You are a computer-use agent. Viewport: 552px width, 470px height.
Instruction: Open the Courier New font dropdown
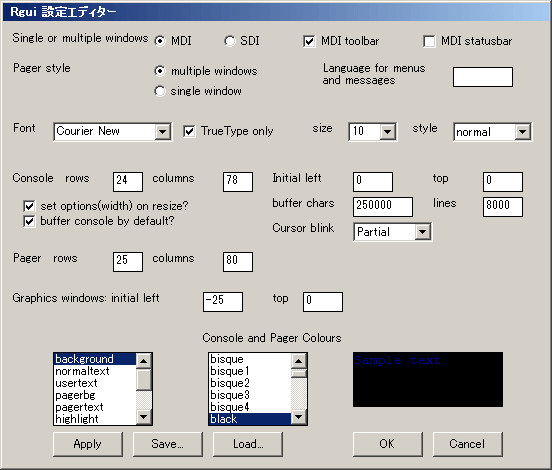162,132
